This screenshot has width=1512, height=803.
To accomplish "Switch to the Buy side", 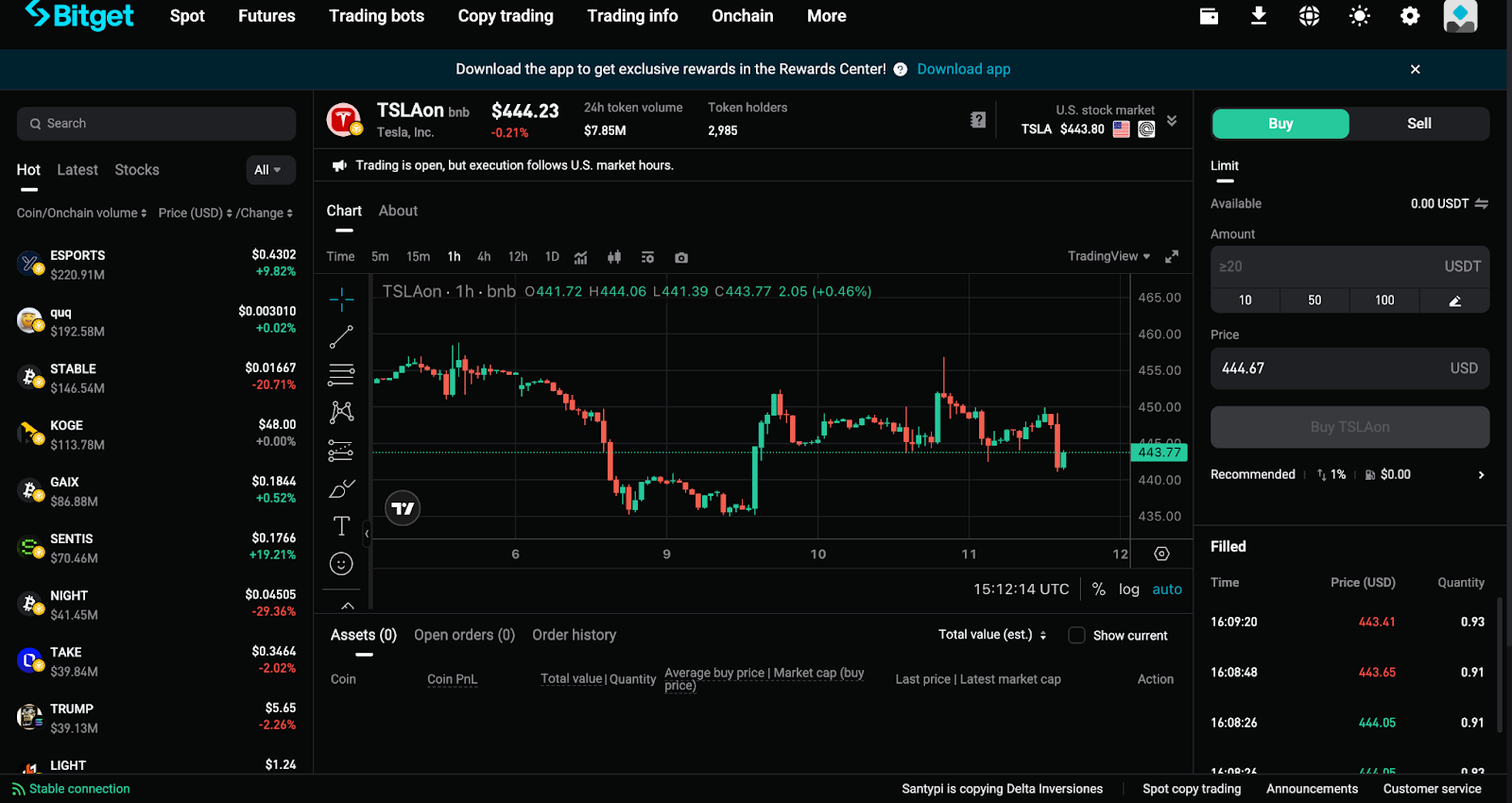I will [1280, 124].
